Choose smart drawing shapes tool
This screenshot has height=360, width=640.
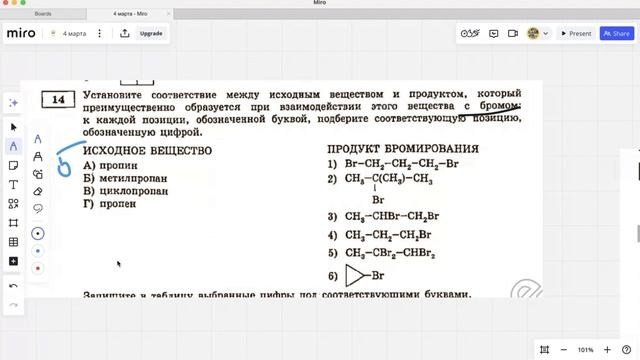tap(38, 174)
